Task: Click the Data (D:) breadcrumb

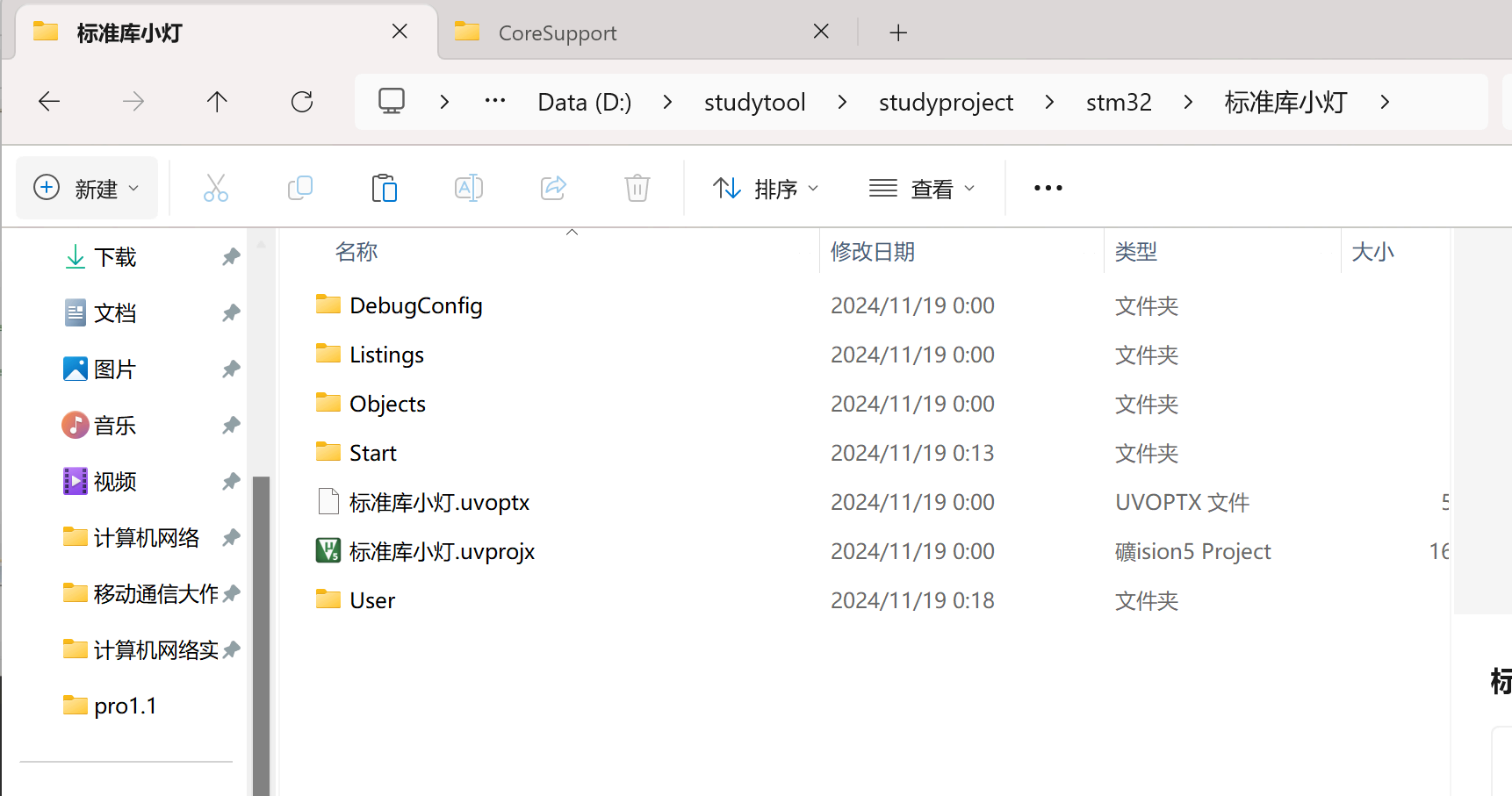Action: 585,102
